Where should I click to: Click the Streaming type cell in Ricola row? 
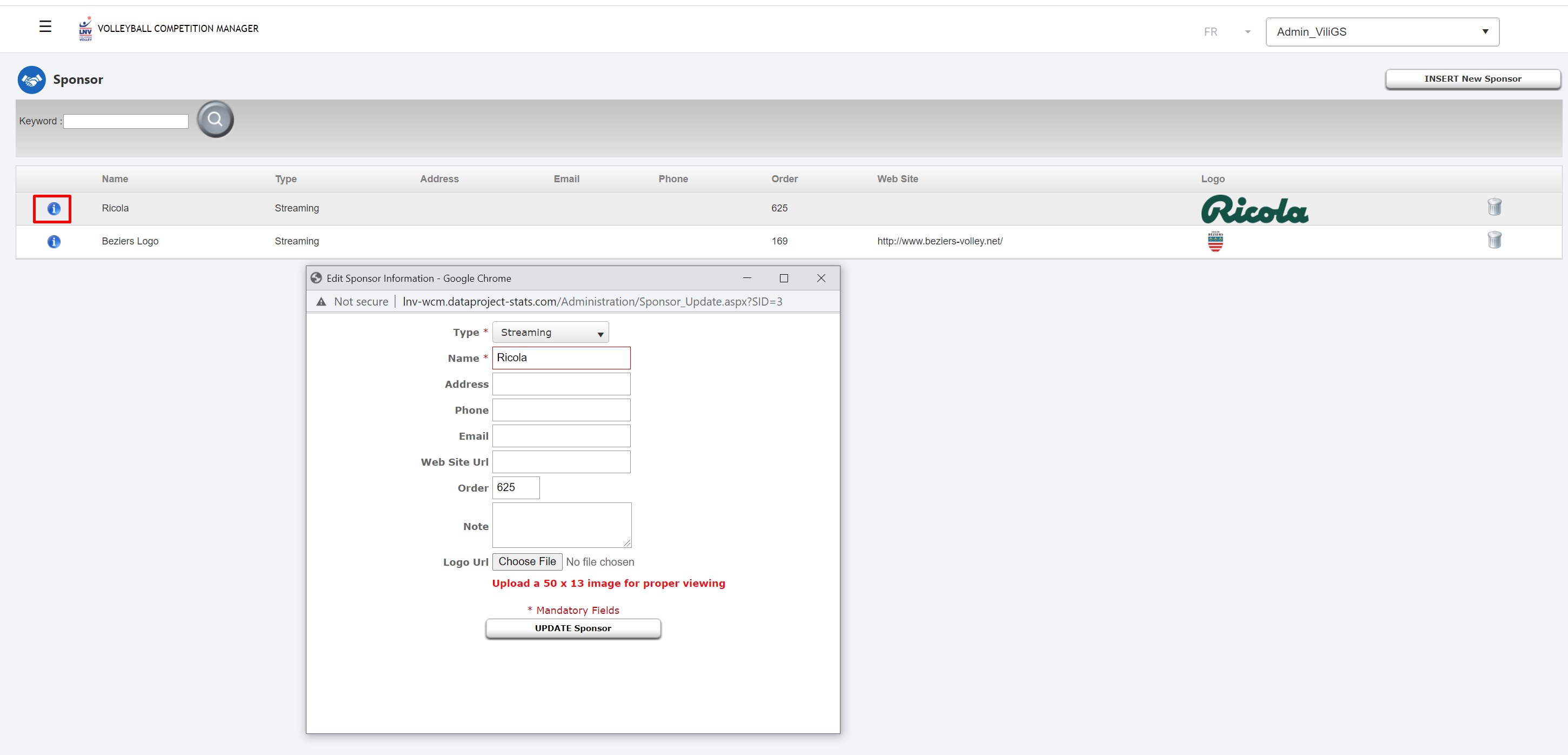pyautogui.click(x=296, y=208)
